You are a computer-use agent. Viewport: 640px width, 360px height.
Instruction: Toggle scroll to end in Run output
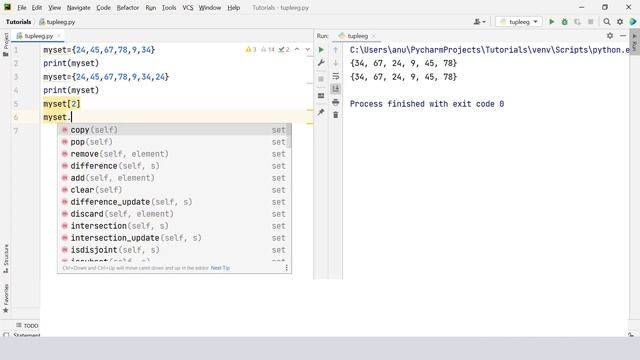tap(336, 89)
